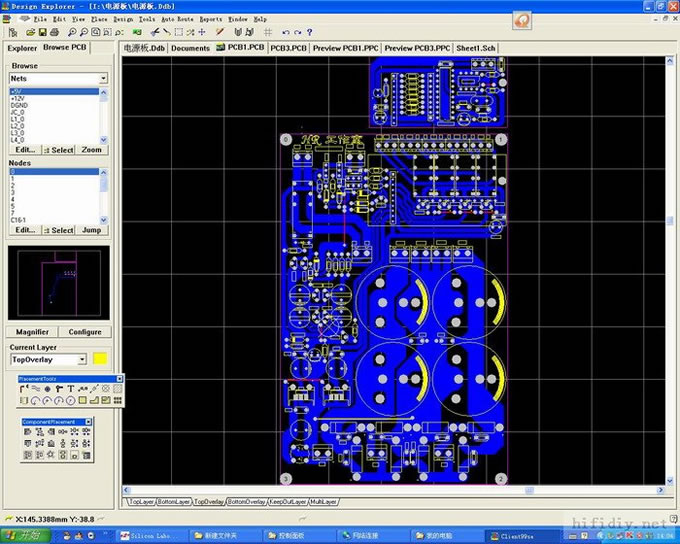Viewport: 680px width, 544px height.
Task: Click the Save document toolbar icon
Action: [41, 32]
